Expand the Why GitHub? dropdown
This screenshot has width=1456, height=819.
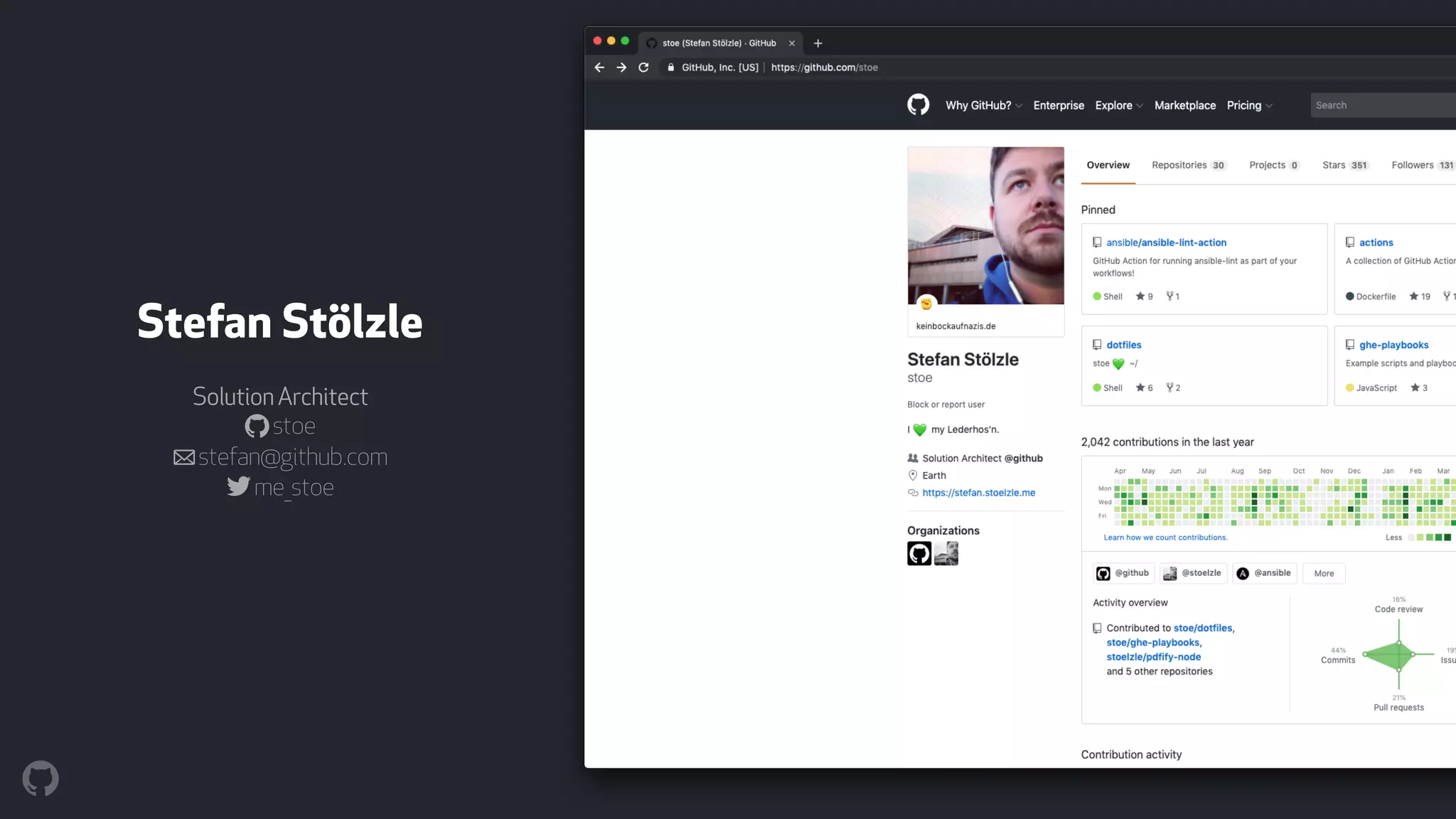coord(983,105)
